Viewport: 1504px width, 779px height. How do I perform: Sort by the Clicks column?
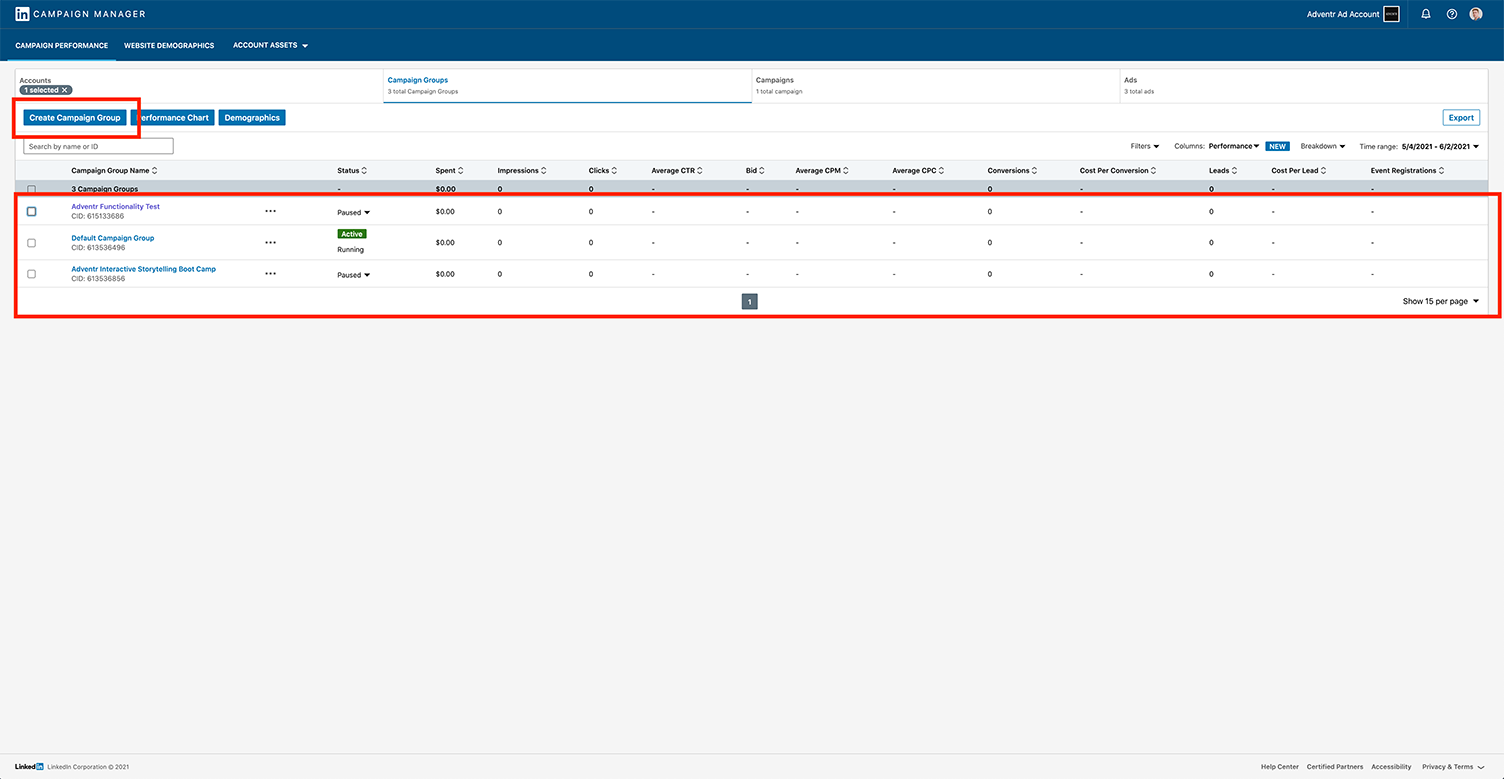(603, 171)
